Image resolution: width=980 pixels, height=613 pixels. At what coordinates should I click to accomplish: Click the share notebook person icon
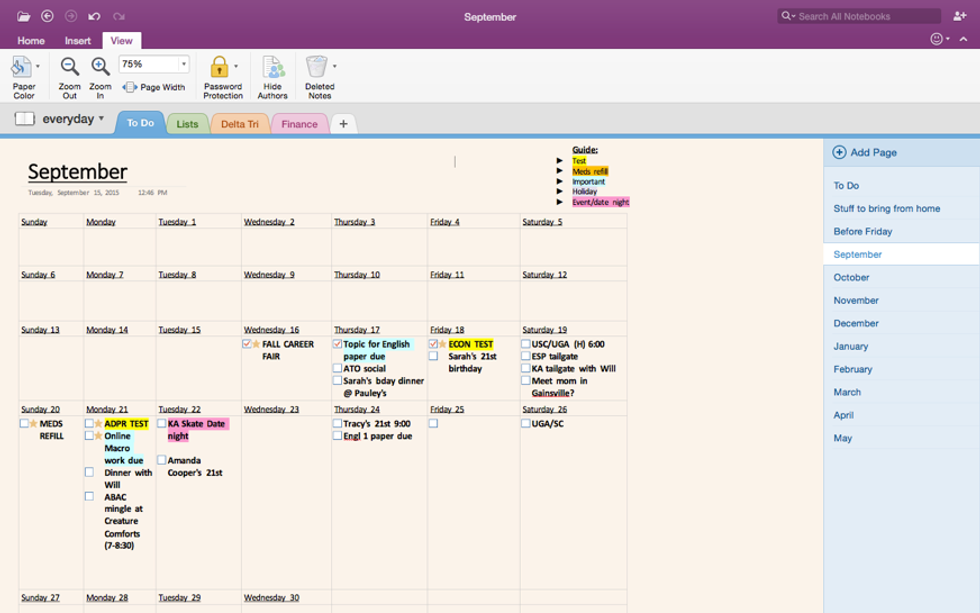tap(960, 16)
